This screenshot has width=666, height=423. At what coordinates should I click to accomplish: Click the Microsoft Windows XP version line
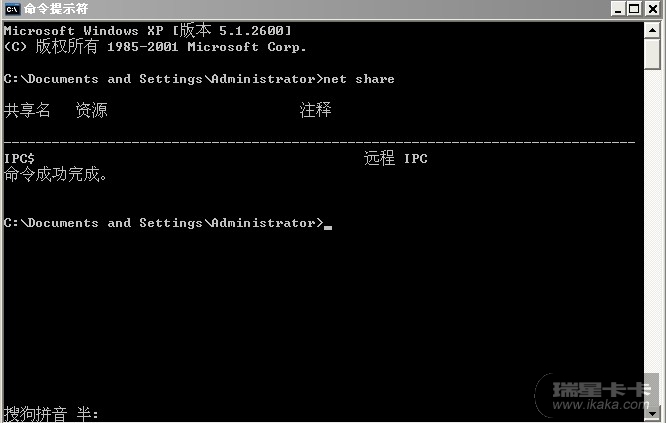click(148, 31)
